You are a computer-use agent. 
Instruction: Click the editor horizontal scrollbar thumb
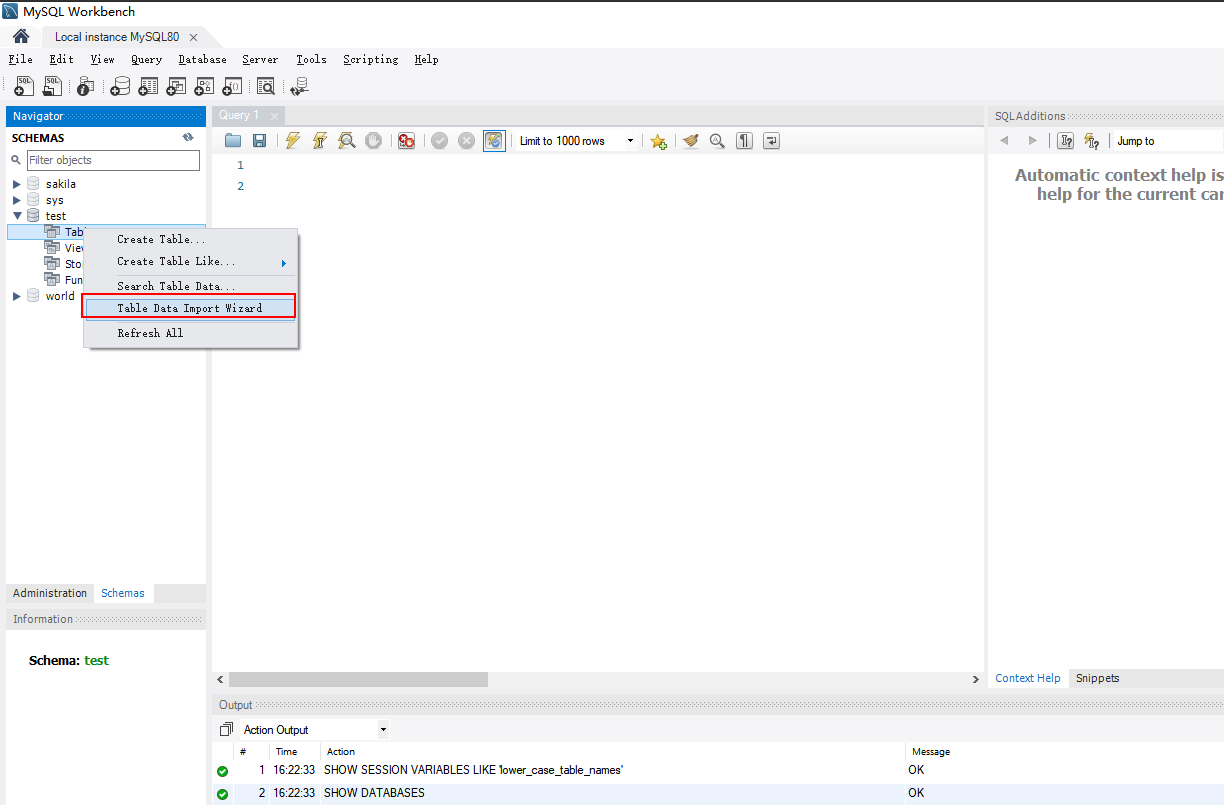tap(358, 679)
